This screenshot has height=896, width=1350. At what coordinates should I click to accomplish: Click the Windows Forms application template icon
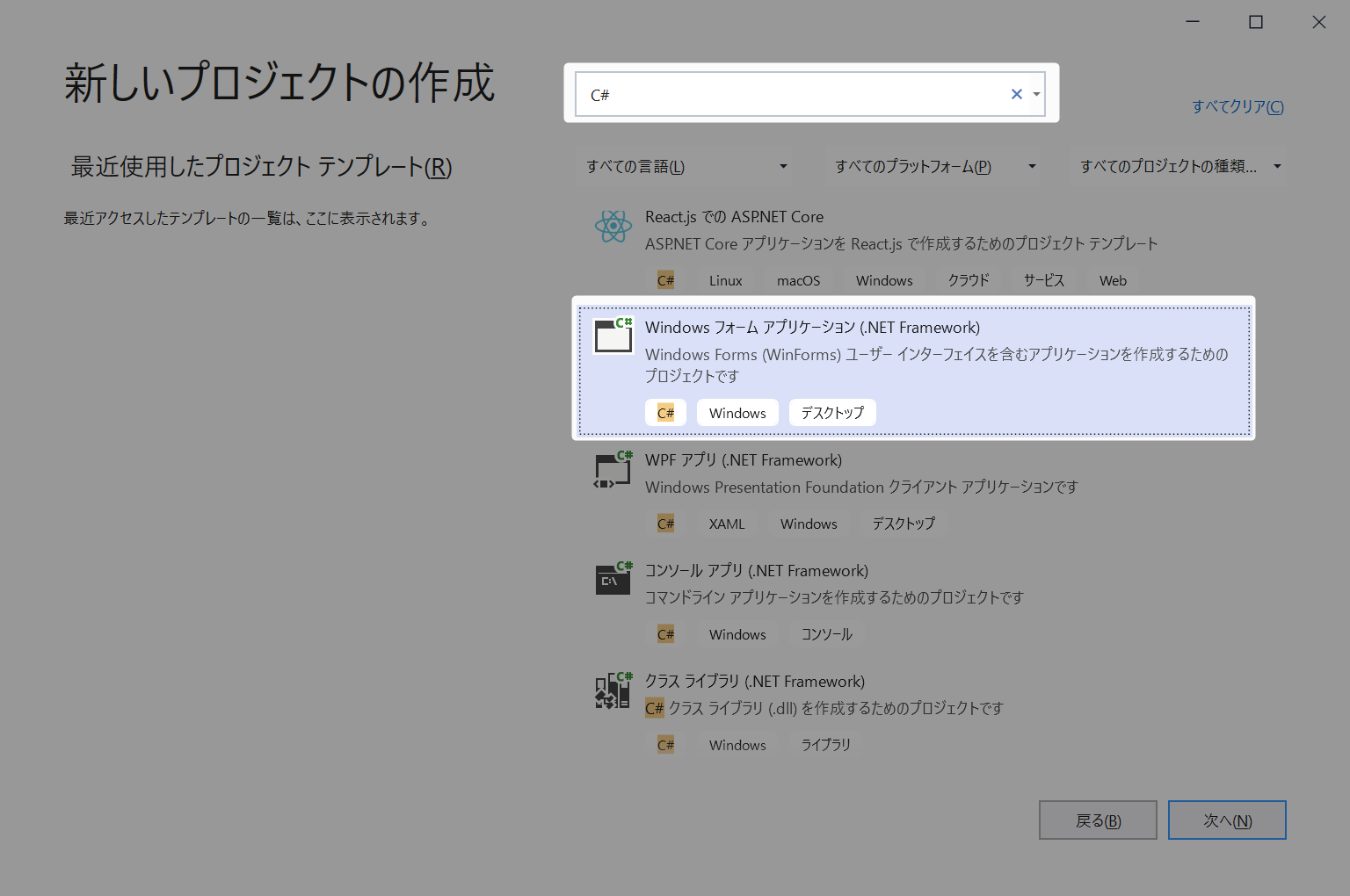point(613,336)
